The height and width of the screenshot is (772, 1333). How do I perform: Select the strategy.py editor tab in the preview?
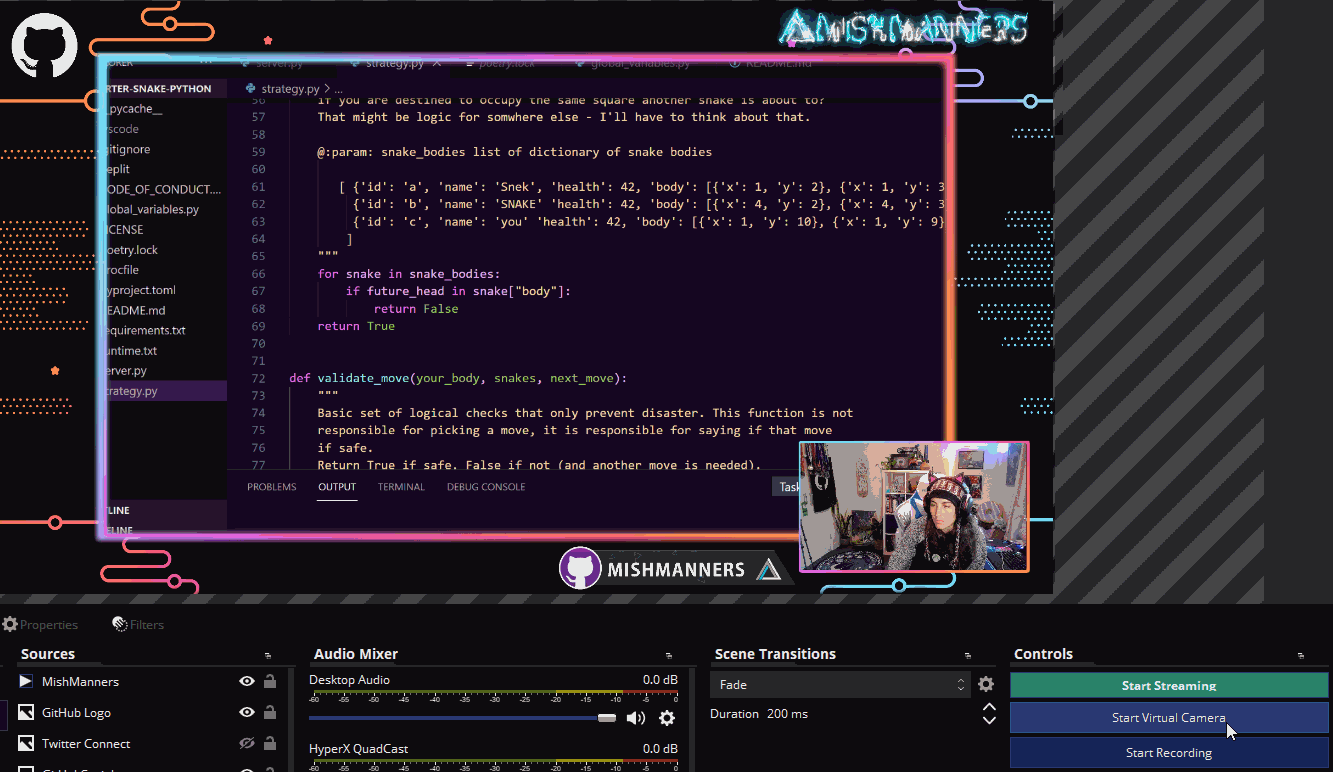pyautogui.click(x=395, y=63)
